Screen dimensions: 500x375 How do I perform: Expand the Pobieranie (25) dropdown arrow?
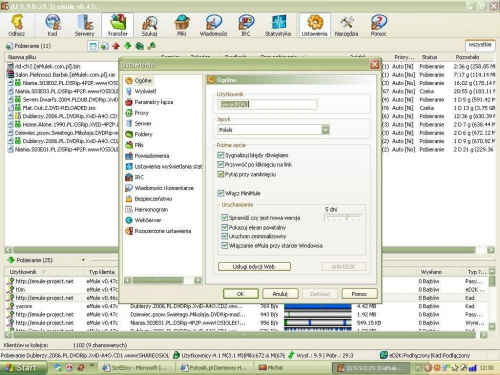point(83,260)
